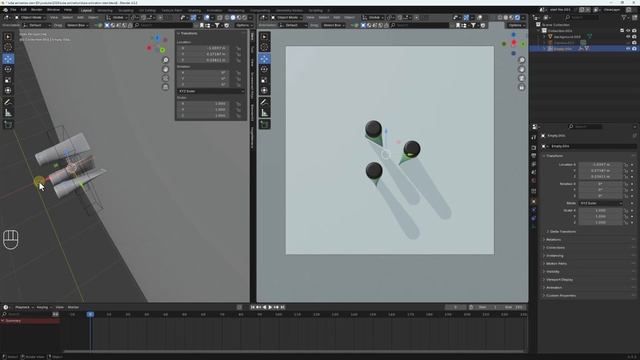The height and width of the screenshot is (360, 640).
Task: Click navigation gizmo in right viewport
Action: [514, 43]
